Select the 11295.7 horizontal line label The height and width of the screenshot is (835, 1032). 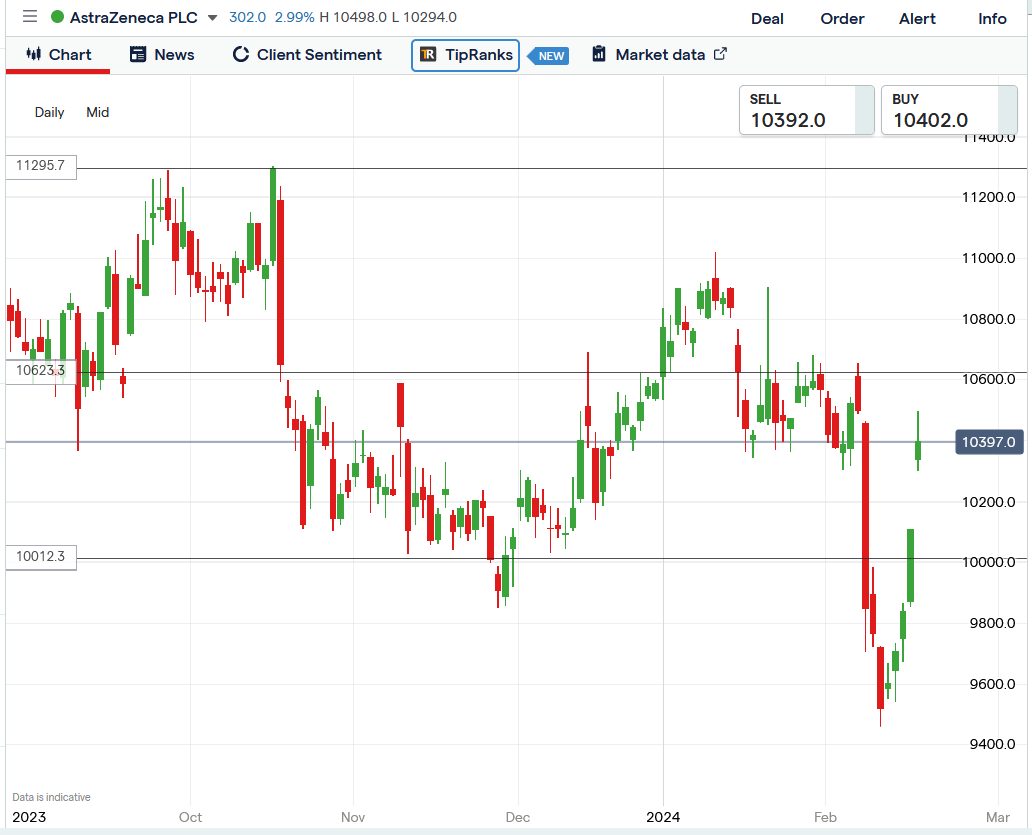pyautogui.click(x=41, y=166)
